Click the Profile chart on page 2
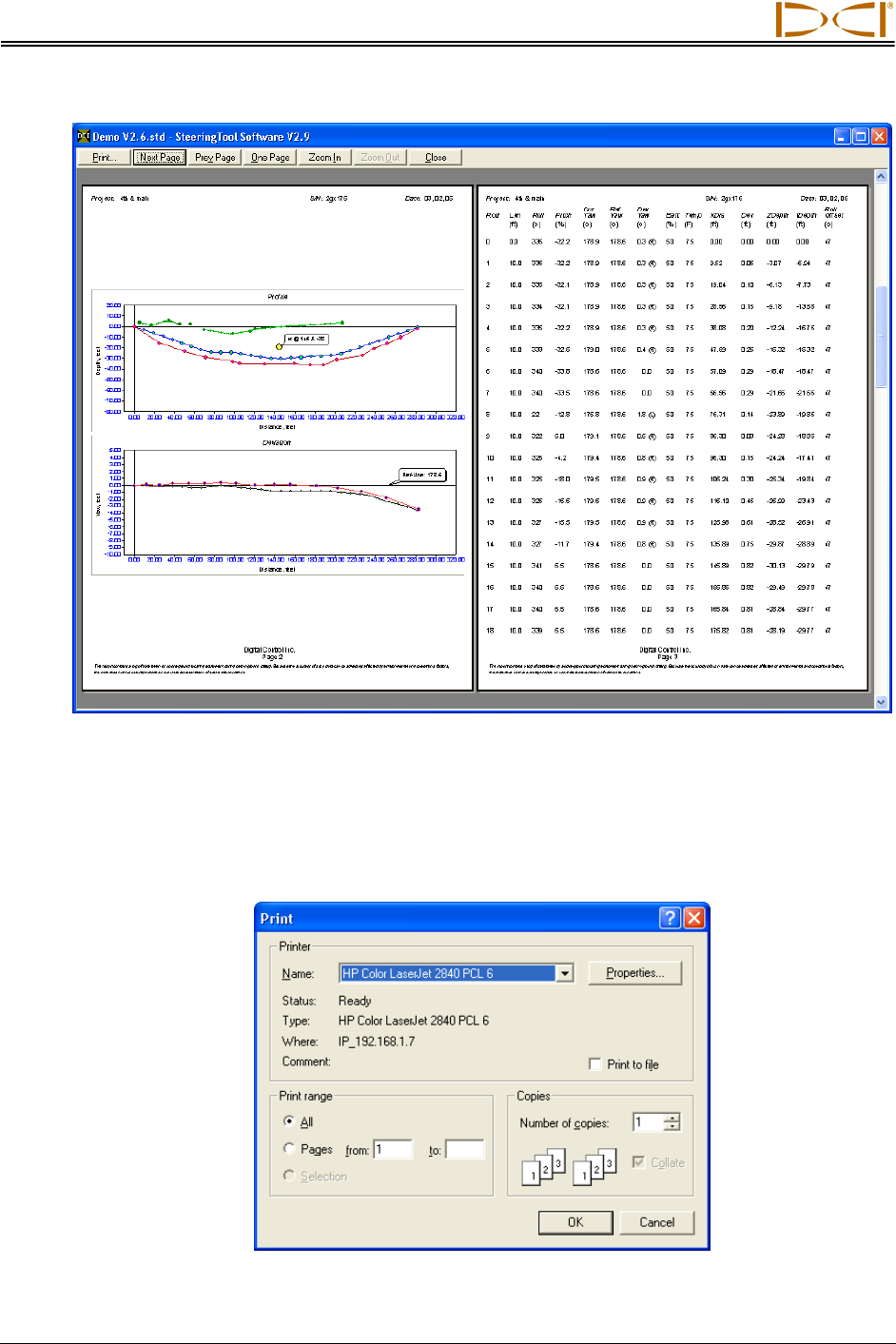This screenshot has height=1344, width=896. [x=277, y=361]
